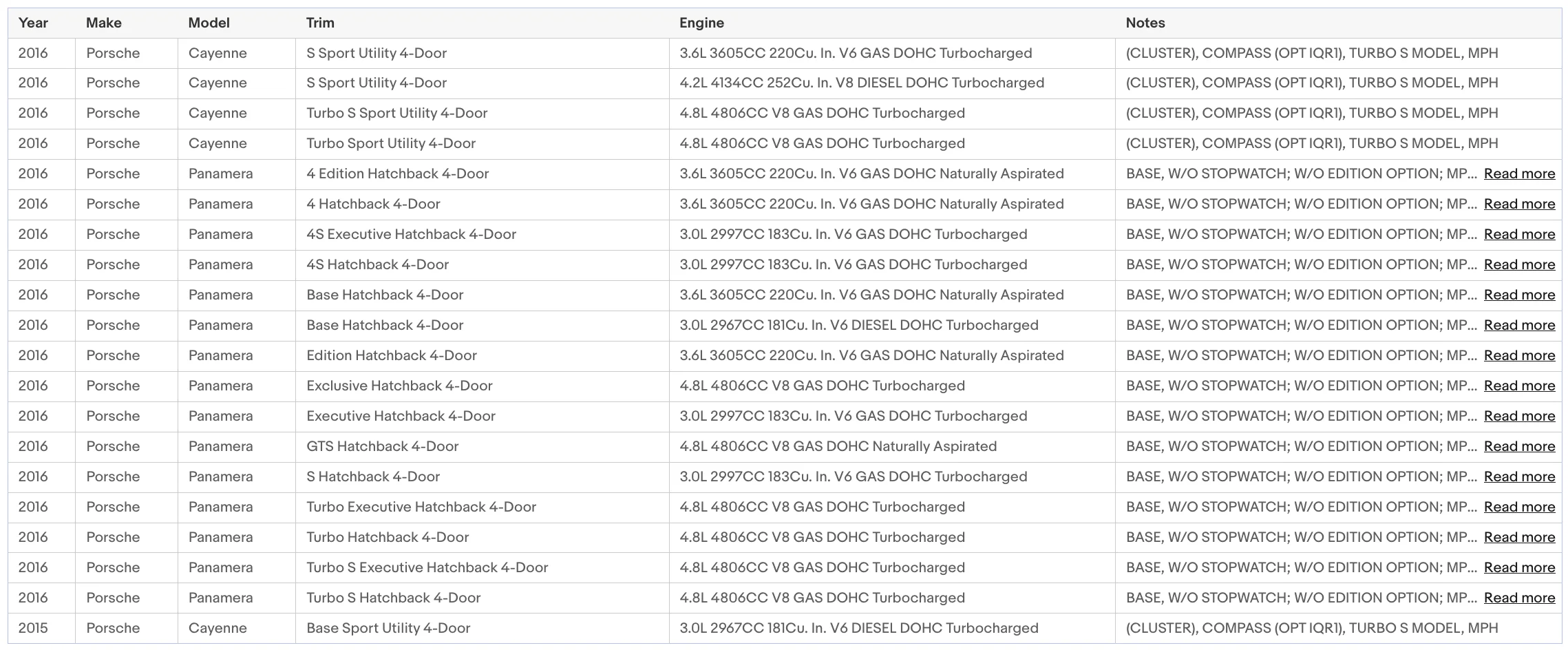The height and width of the screenshot is (650, 1568).
Task: Click the Model column header
Action: pyautogui.click(x=209, y=23)
